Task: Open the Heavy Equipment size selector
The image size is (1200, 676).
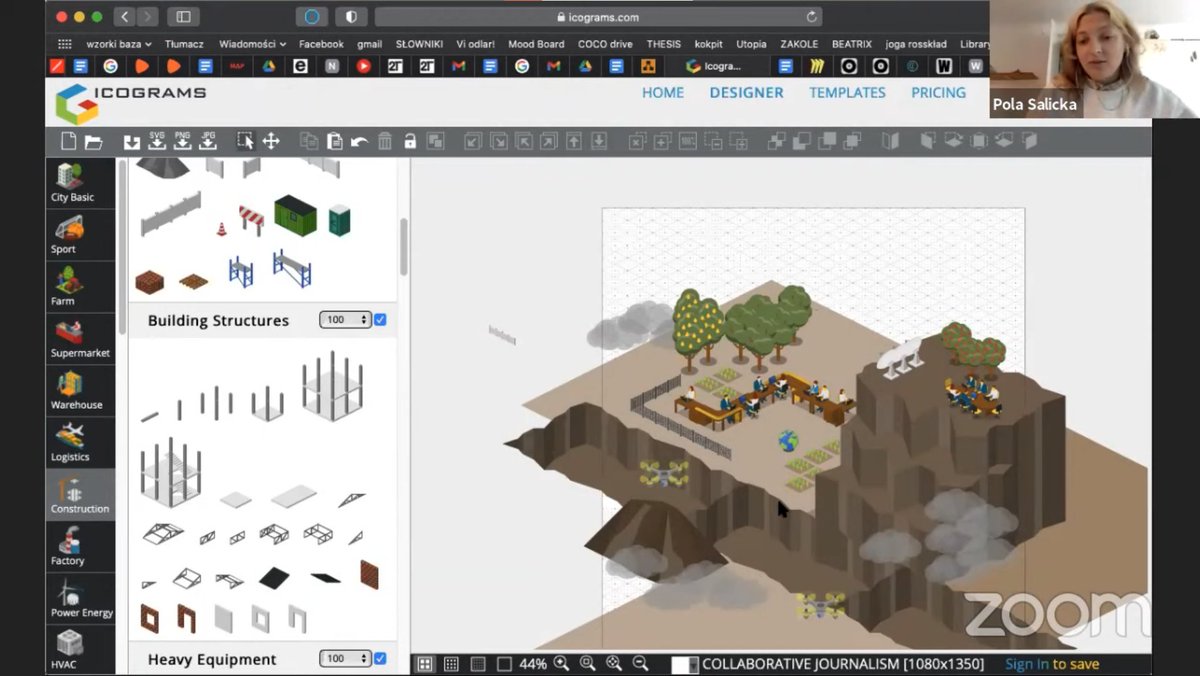Action: (345, 658)
